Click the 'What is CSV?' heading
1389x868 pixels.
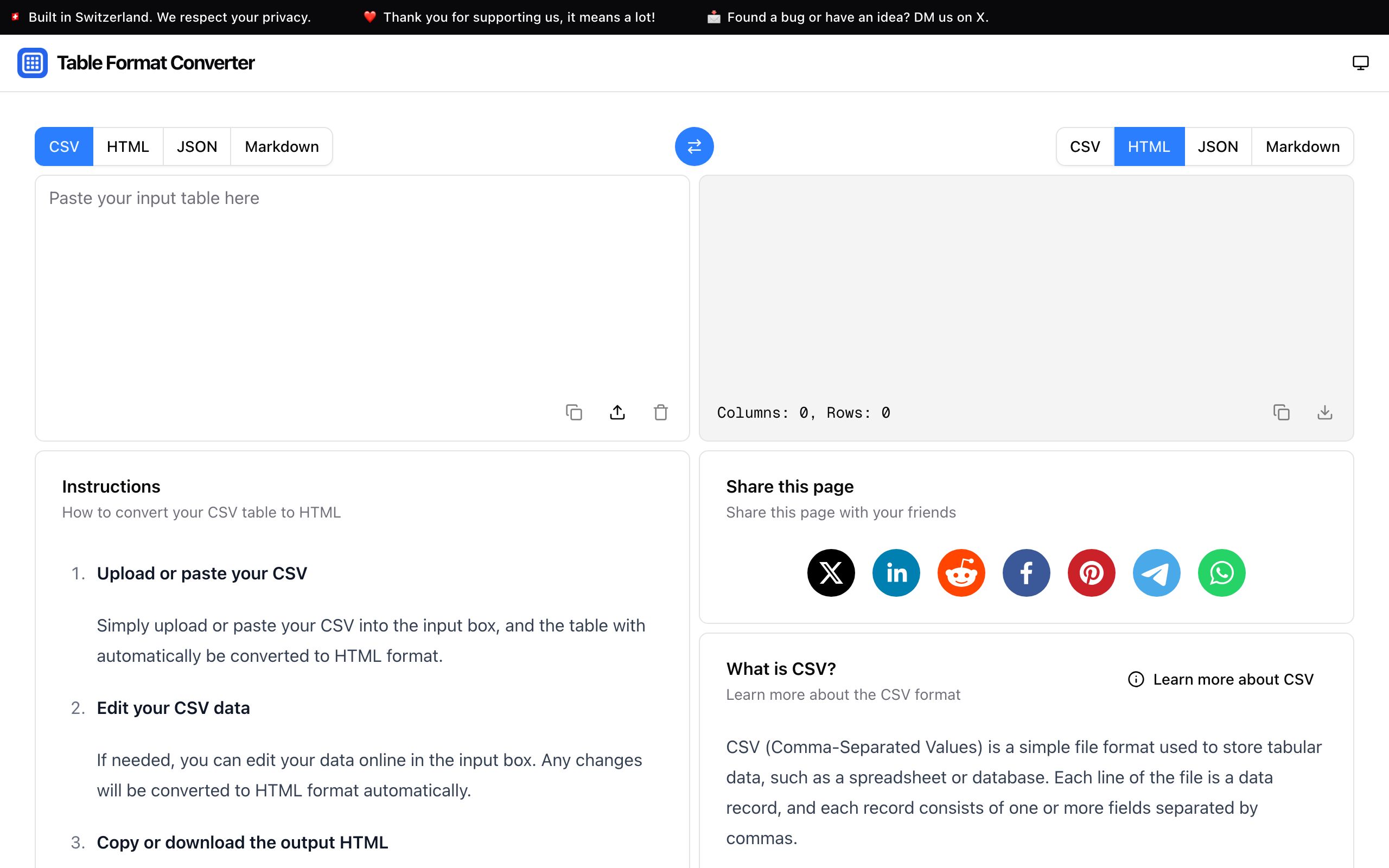tap(781, 669)
